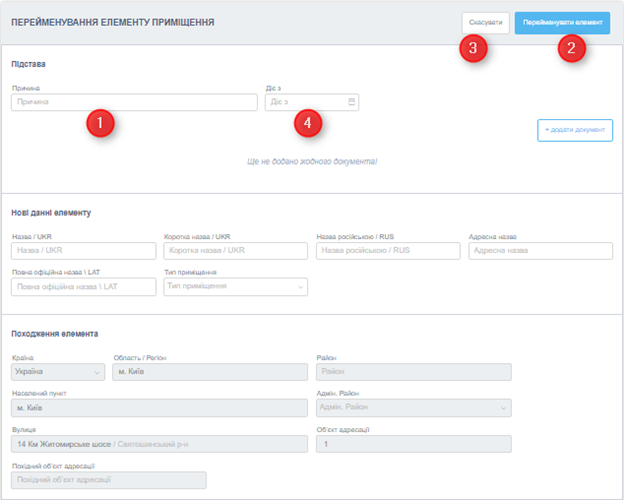Click the calendar icon in Діє з field
Screen dimensions: 624x500
351,102
